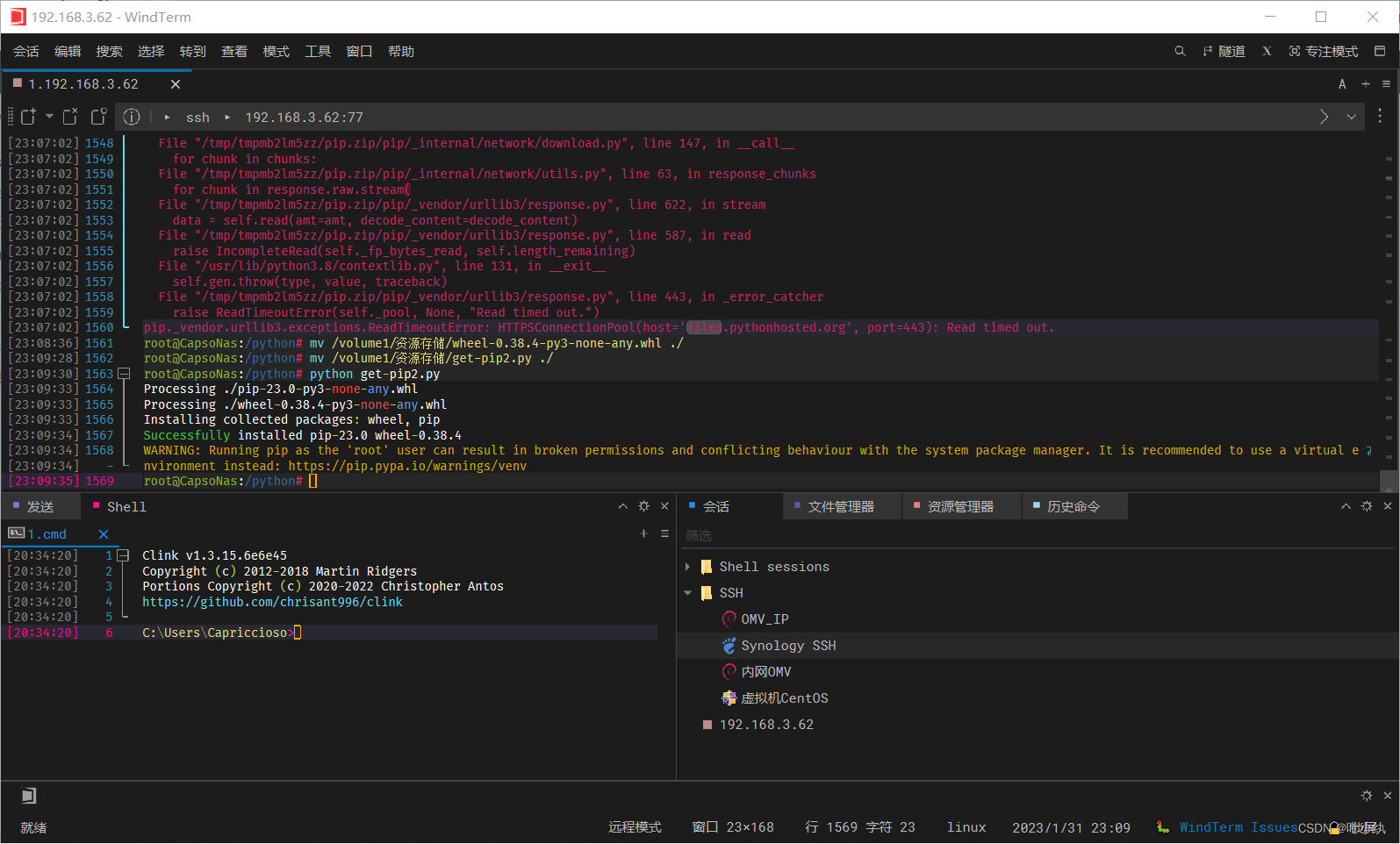Click the A font icon in tab bar
This screenshot has height=844, width=1400.
pyautogui.click(x=1342, y=84)
